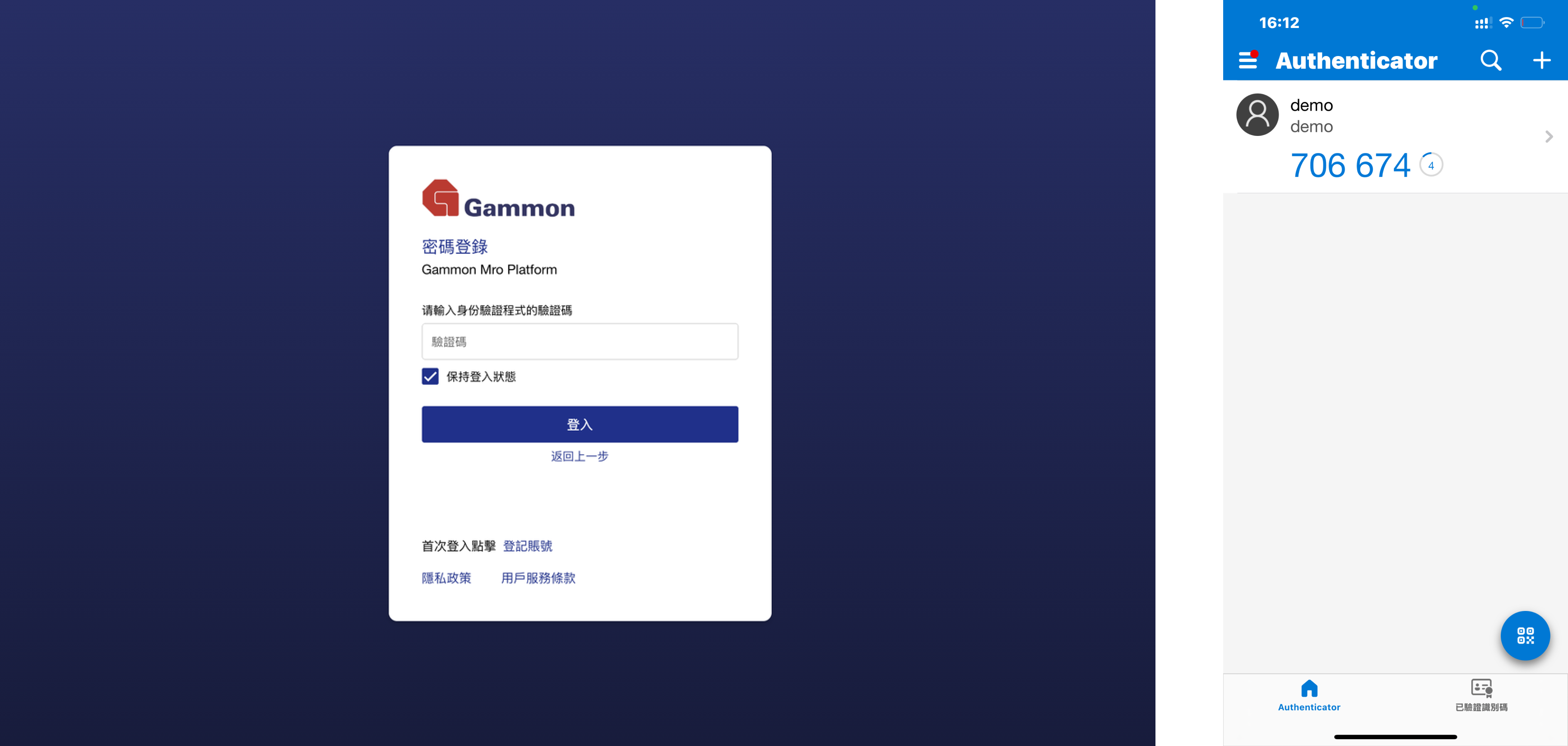Tap the code countdown timer circle

1431,165
